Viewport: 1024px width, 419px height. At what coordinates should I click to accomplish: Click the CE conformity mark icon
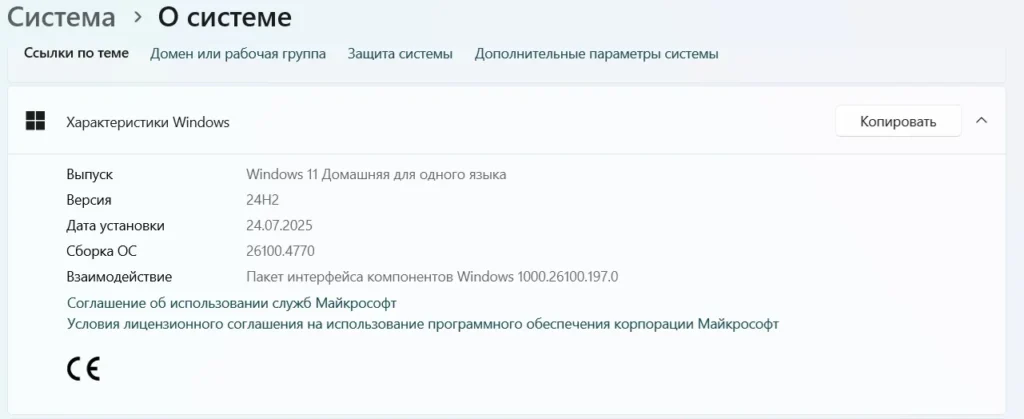(x=83, y=369)
